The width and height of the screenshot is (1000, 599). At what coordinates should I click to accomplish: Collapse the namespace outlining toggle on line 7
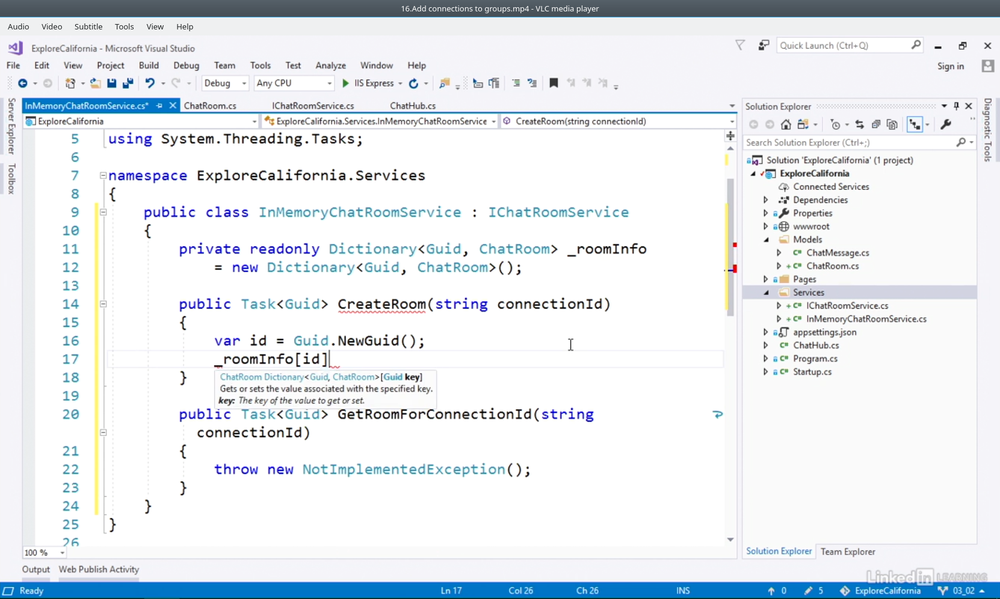pyautogui.click(x=103, y=175)
